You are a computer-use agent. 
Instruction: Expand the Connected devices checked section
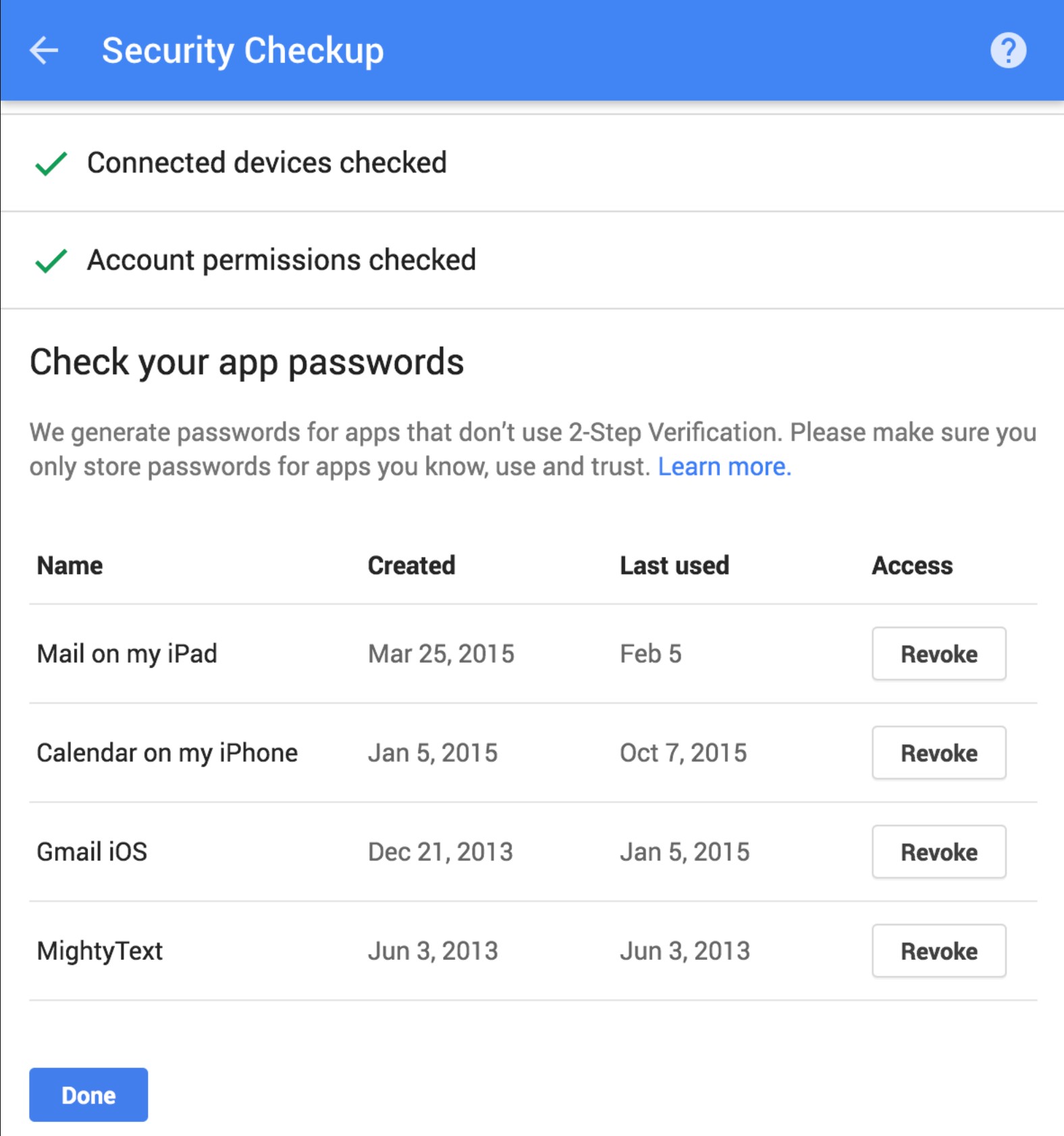tap(267, 163)
